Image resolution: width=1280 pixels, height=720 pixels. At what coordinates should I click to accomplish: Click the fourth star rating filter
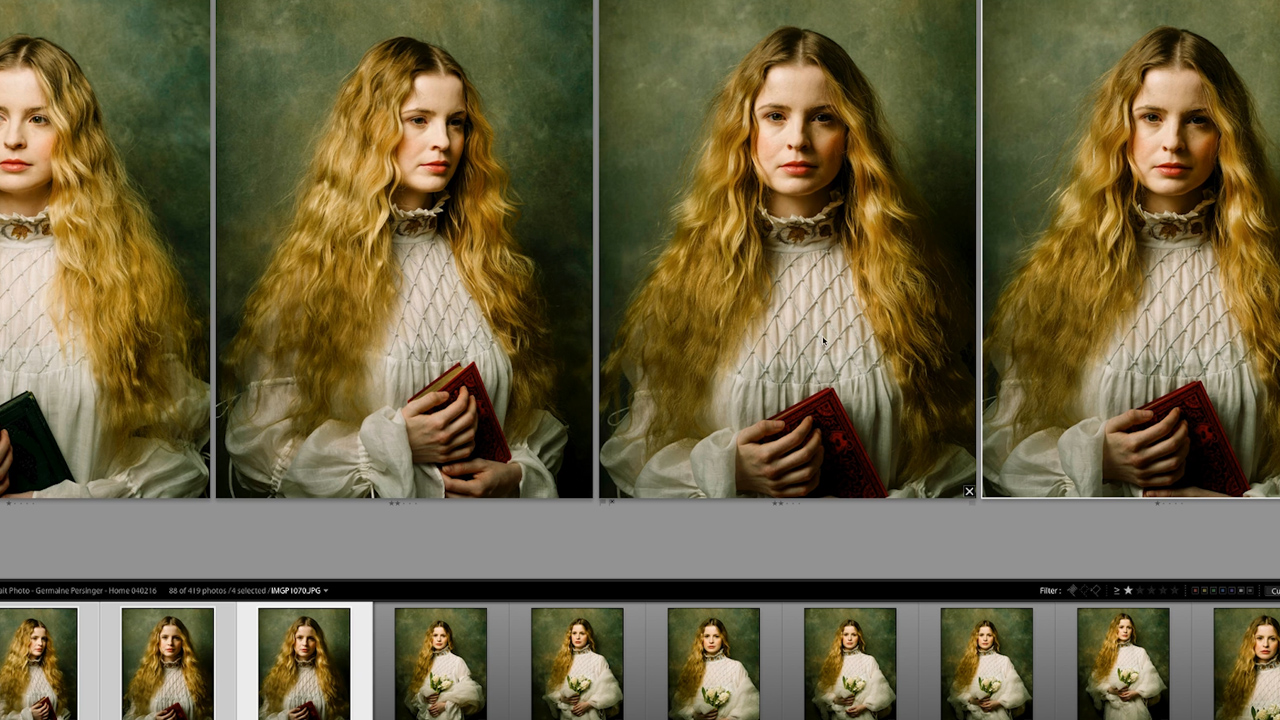[x=1163, y=590]
